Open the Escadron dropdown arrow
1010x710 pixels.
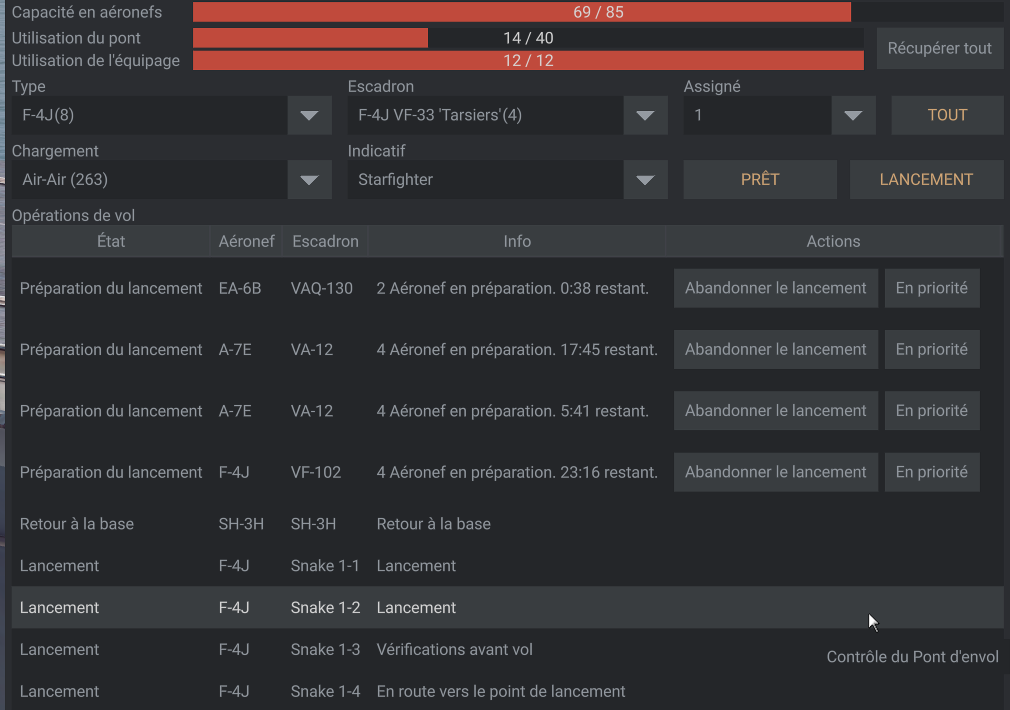click(x=645, y=115)
